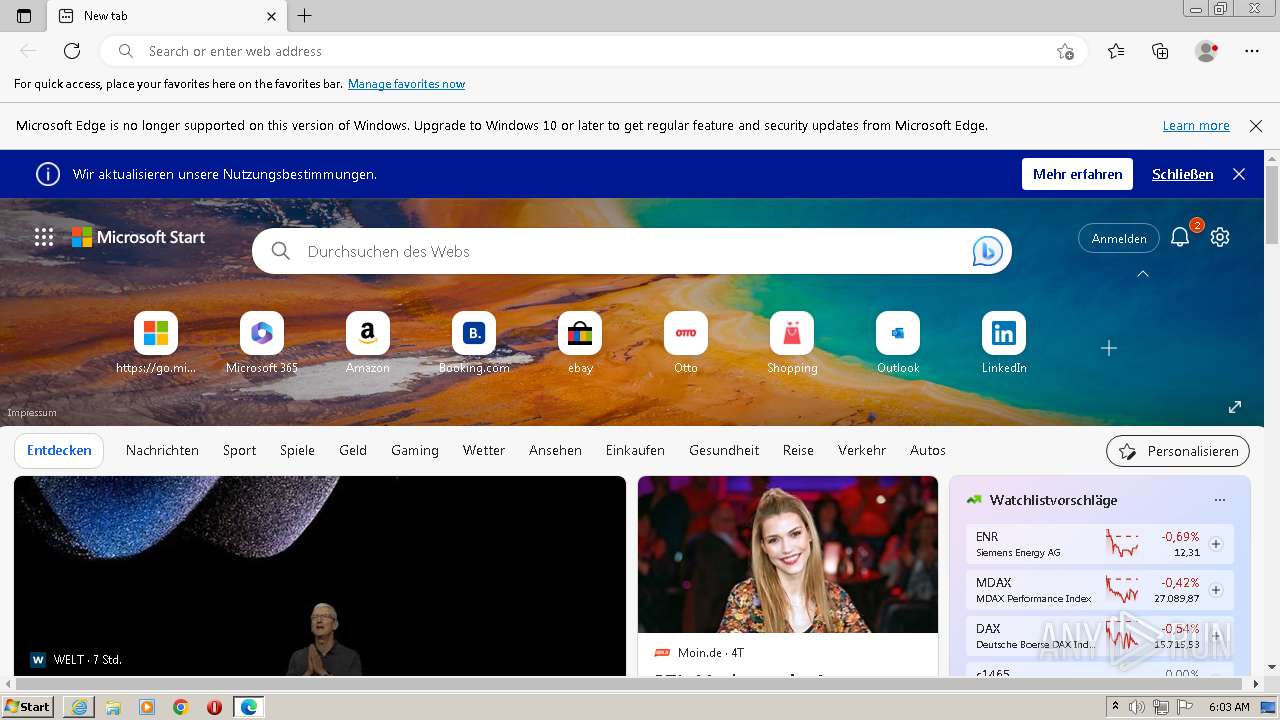Open the Gaming tab

pyautogui.click(x=415, y=450)
